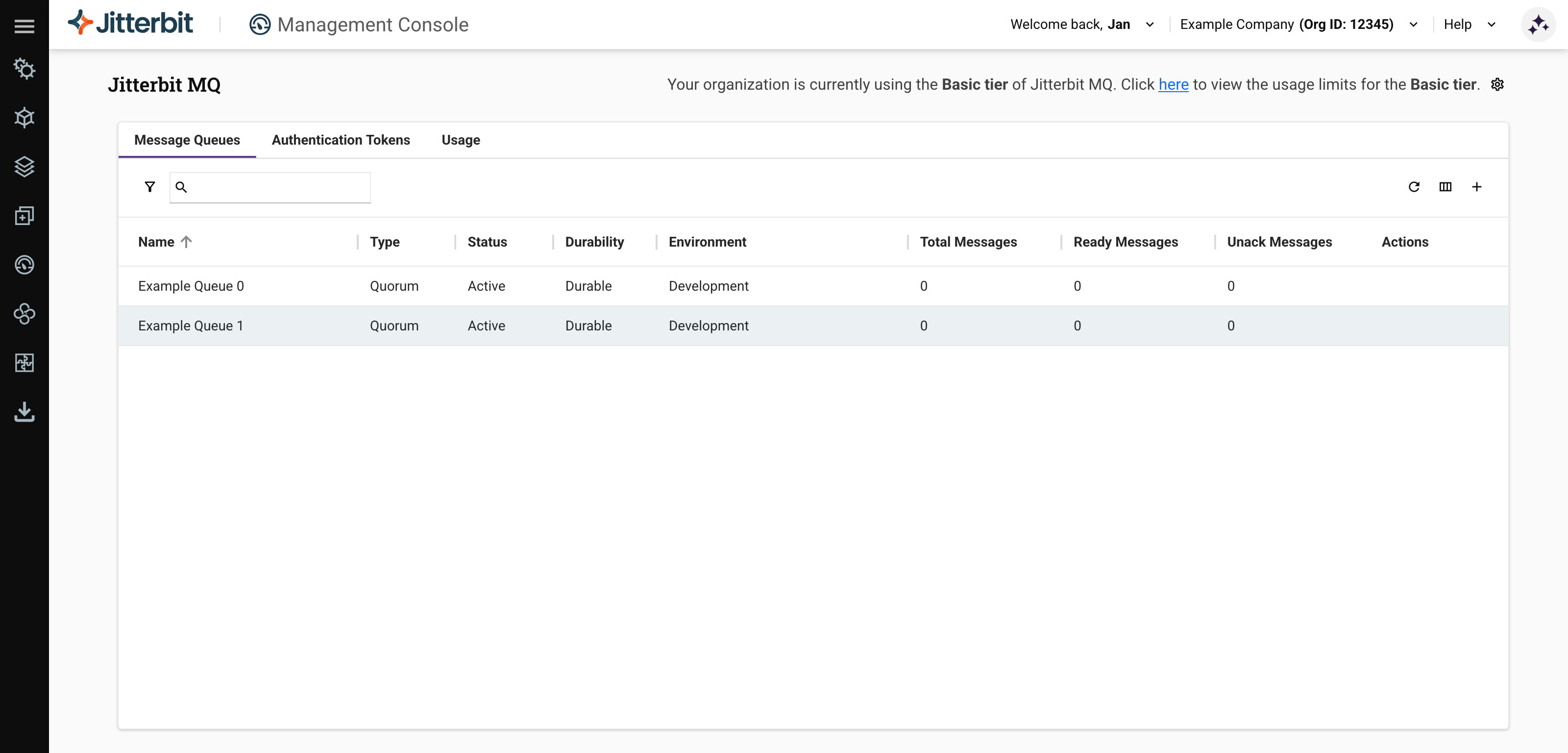Select the 3D cube icon in the sidebar

(x=24, y=118)
